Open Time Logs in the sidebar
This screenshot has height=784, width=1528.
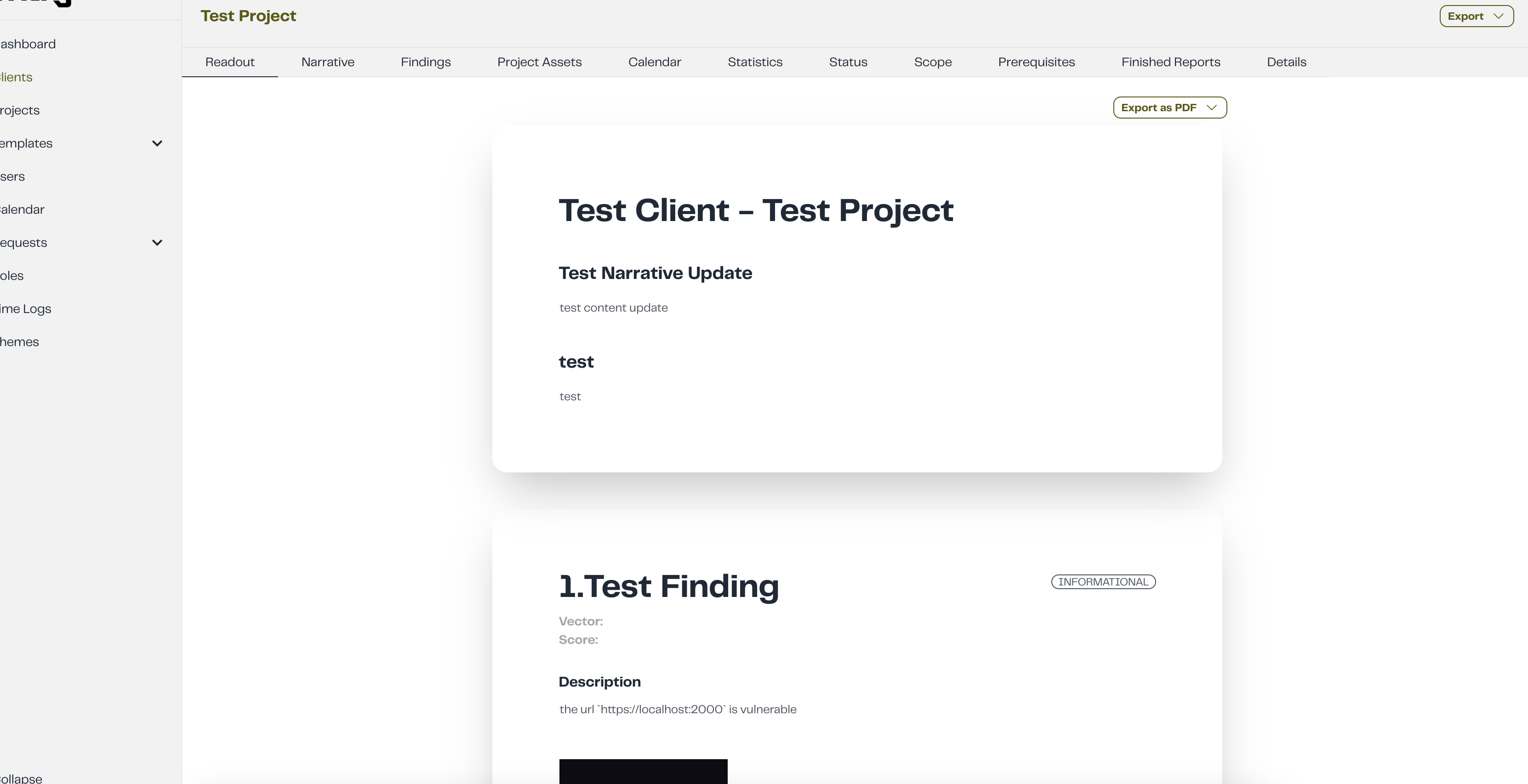[x=25, y=309]
